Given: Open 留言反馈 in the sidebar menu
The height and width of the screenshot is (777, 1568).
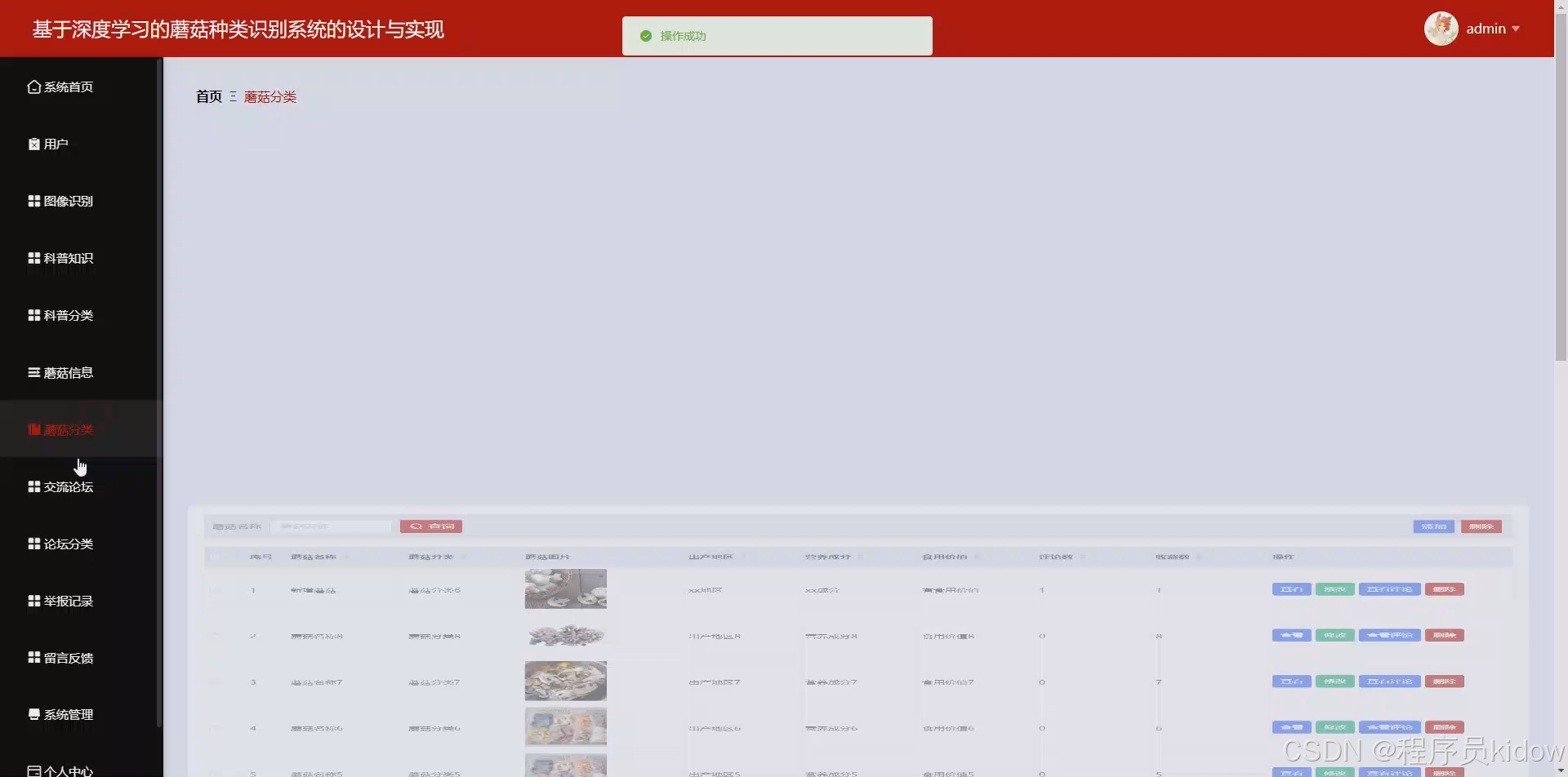Looking at the screenshot, I should pyautogui.click(x=69, y=658).
